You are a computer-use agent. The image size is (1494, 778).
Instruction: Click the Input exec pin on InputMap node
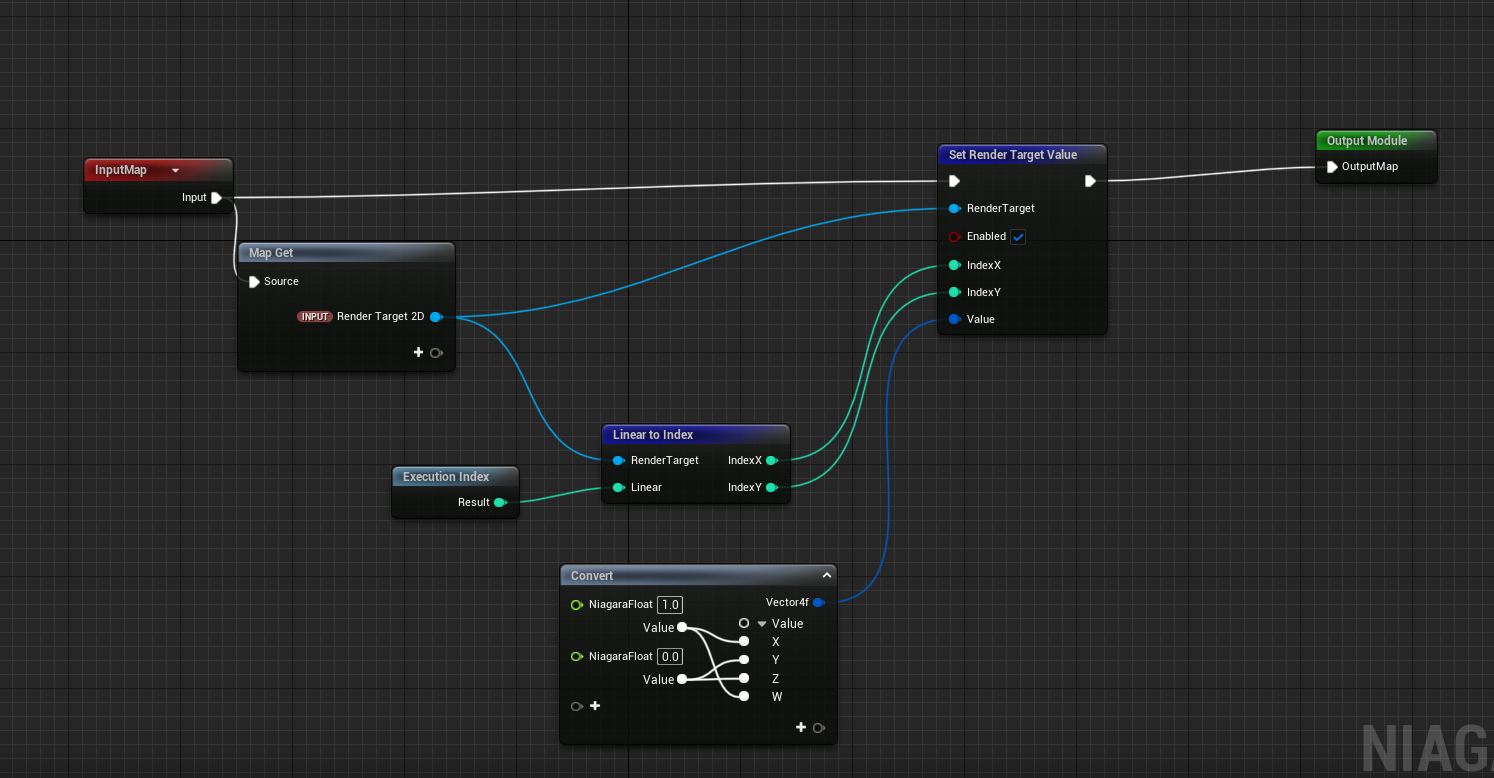pyautogui.click(x=216, y=198)
